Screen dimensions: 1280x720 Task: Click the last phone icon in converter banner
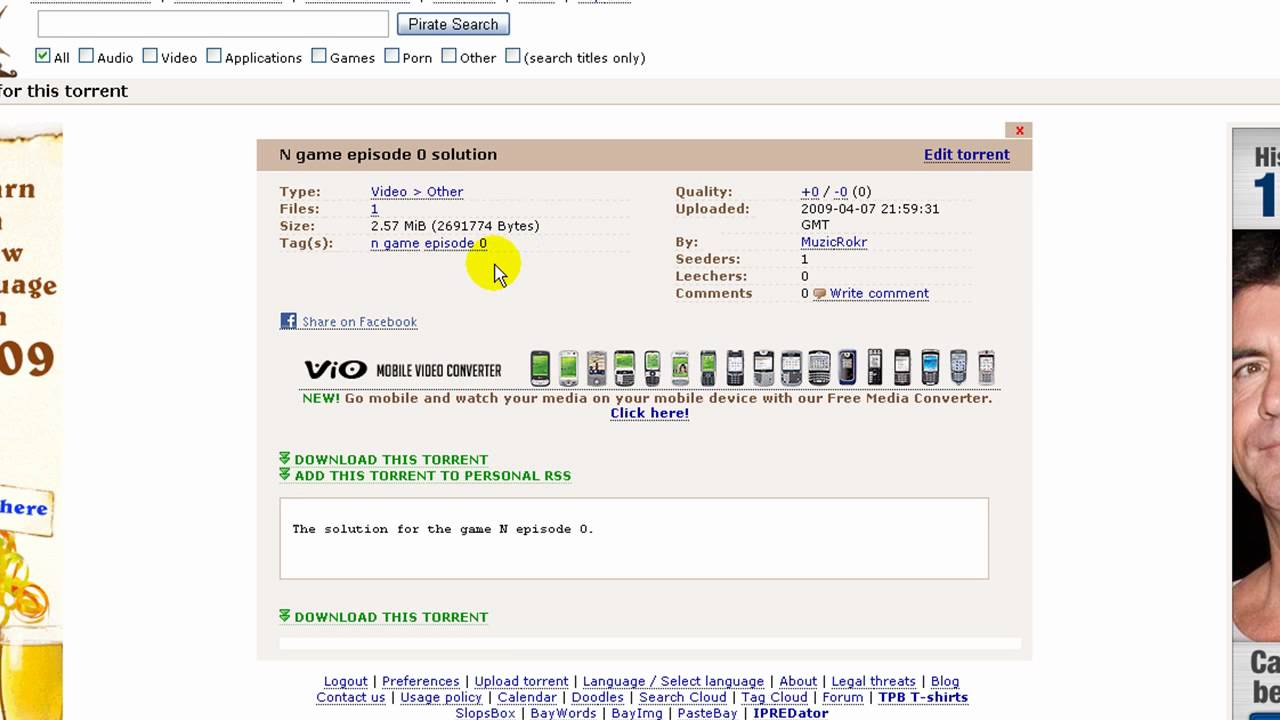pyautogui.click(x=986, y=368)
